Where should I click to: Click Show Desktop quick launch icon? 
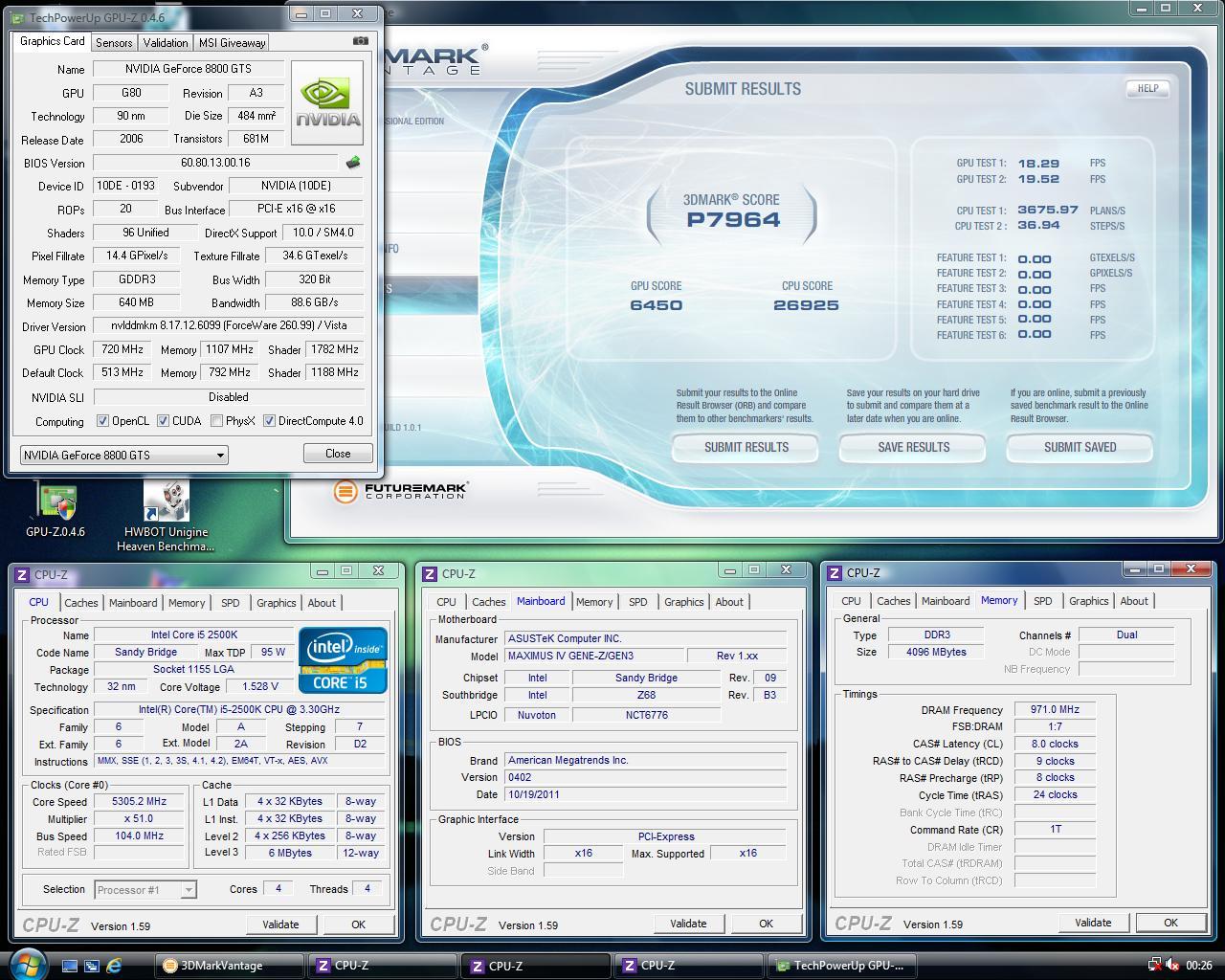point(70,966)
